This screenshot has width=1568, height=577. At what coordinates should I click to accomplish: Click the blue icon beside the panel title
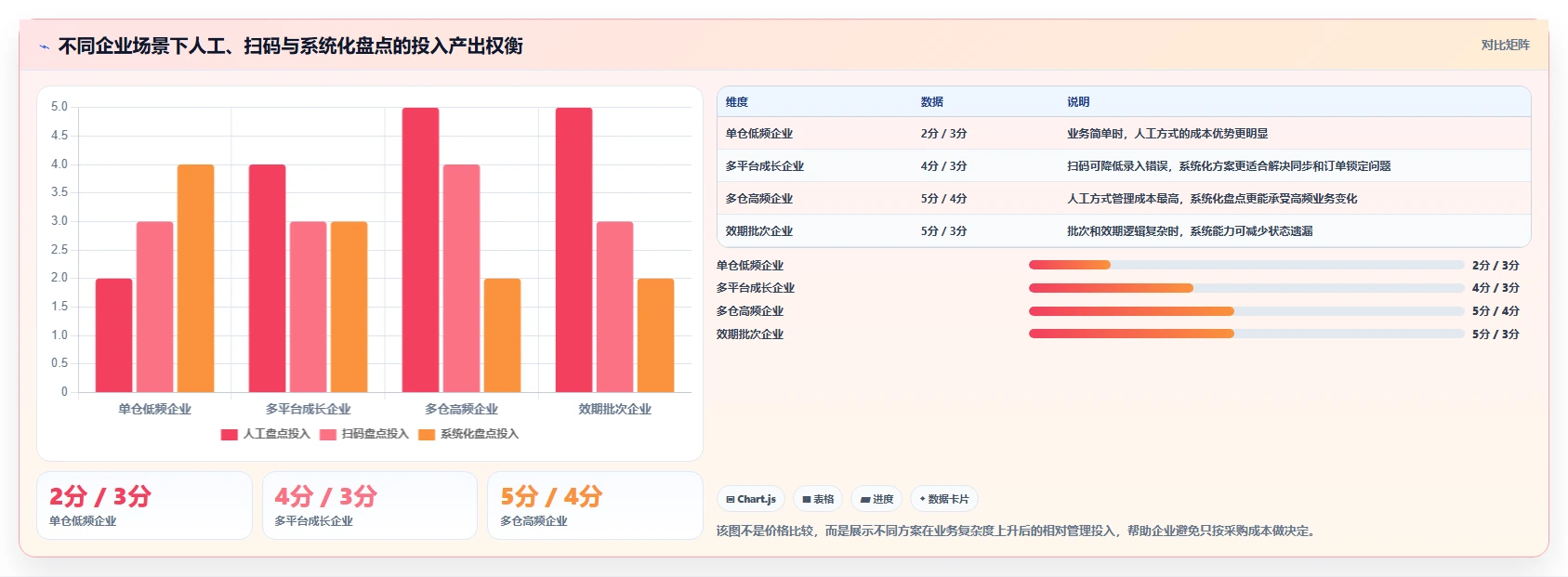(44, 46)
